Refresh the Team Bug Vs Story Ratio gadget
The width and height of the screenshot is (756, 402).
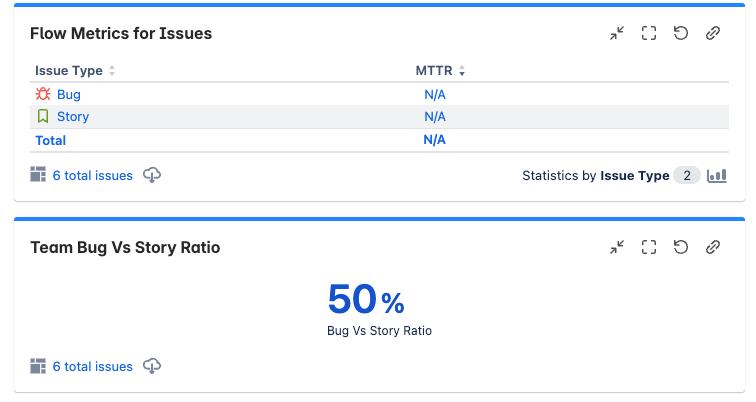point(681,247)
